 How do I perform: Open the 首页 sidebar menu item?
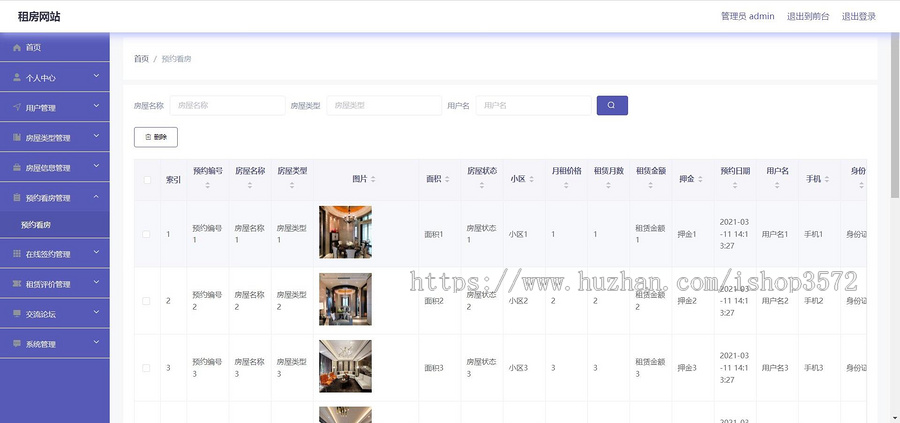tap(55, 48)
